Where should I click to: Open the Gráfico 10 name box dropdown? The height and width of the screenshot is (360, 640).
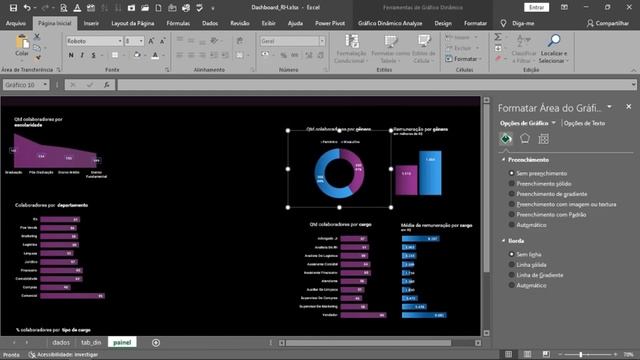[45, 85]
